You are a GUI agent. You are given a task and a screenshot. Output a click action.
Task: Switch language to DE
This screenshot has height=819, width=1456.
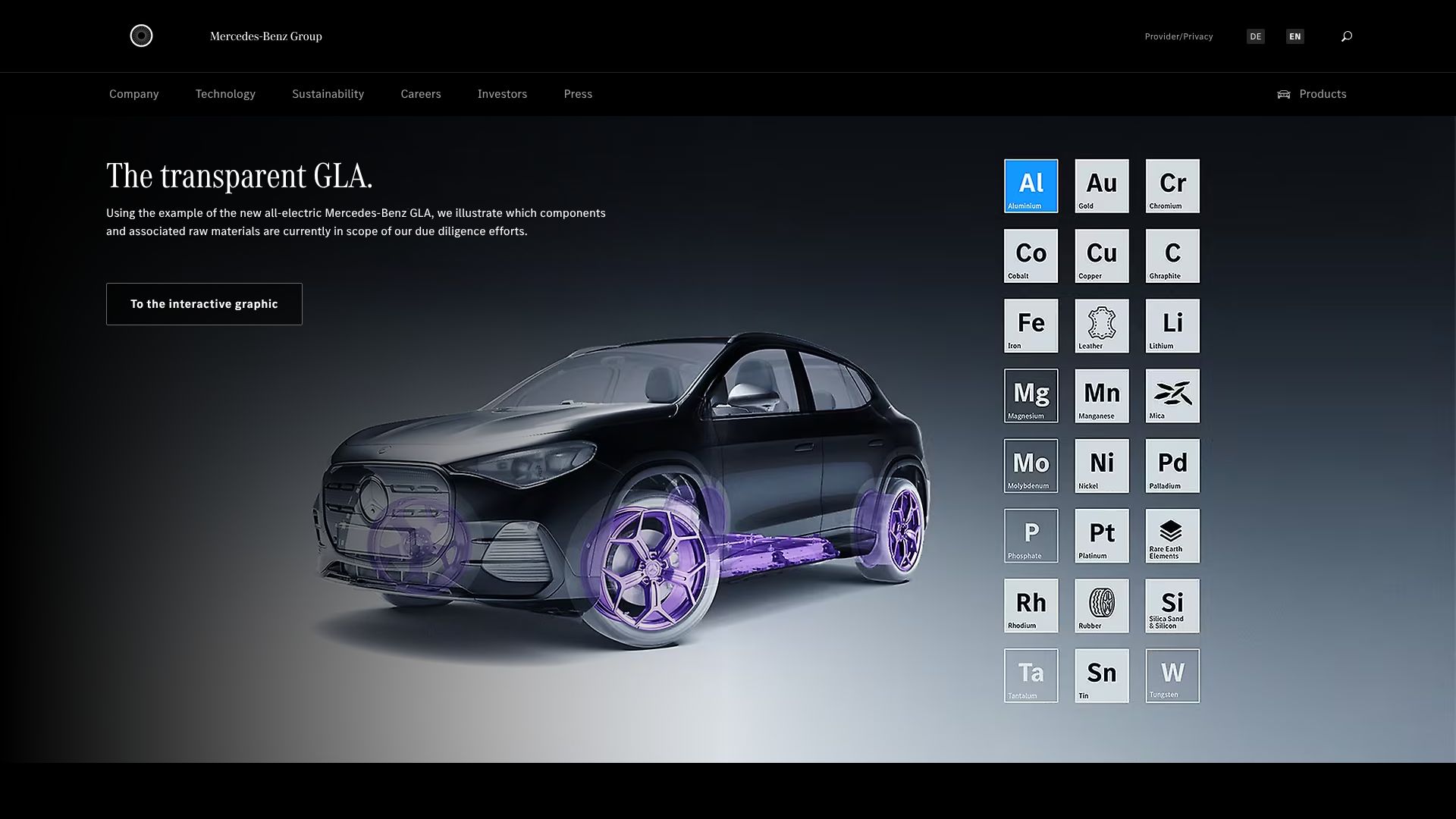point(1256,36)
